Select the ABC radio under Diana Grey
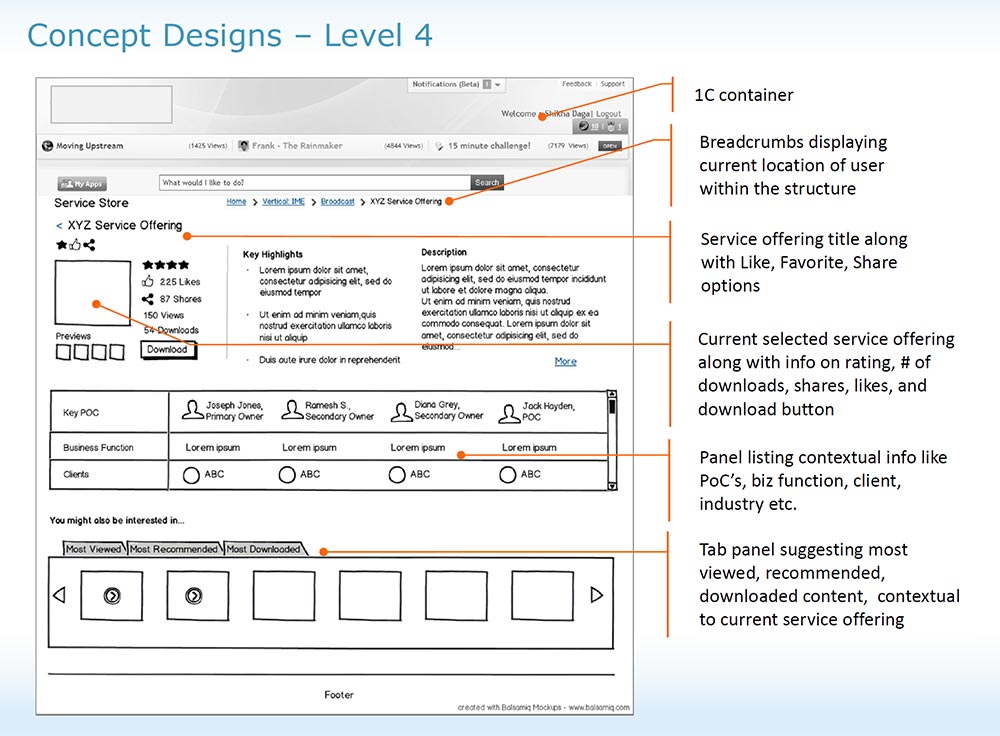The width and height of the screenshot is (1000, 736). tap(397, 475)
